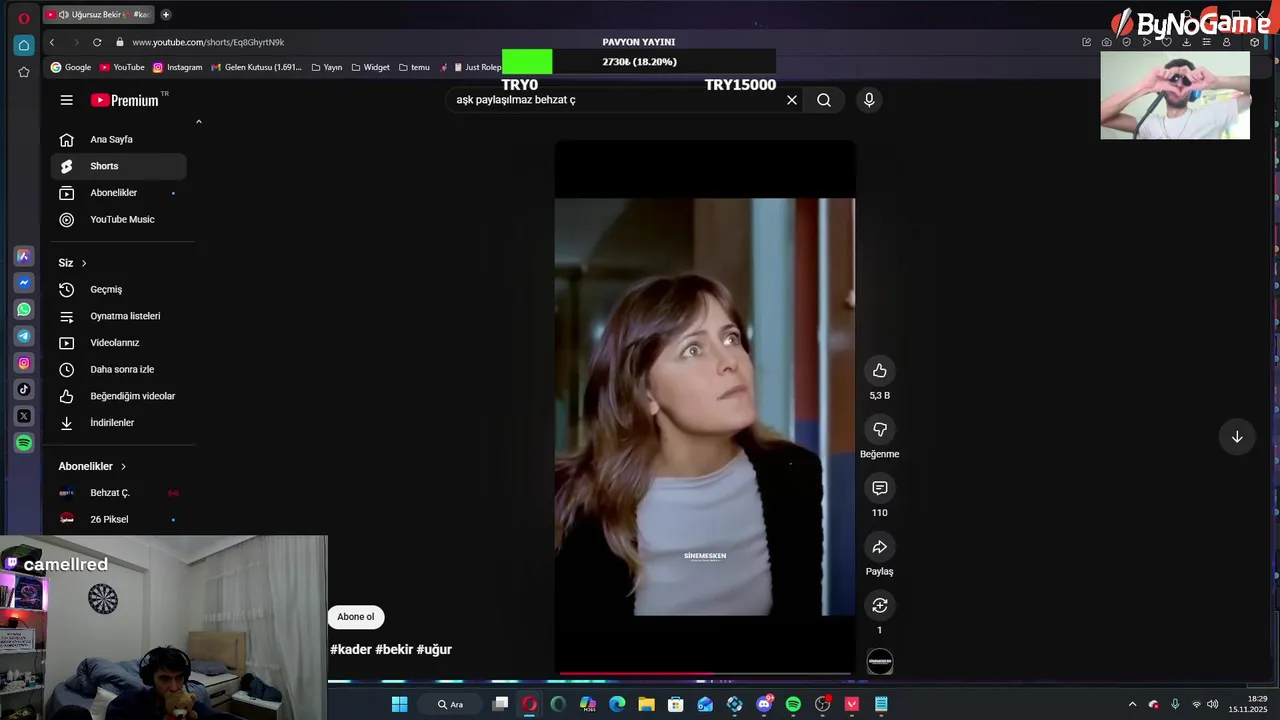Open a new browser tab
Screen dimensions: 1280x720
click(166, 14)
